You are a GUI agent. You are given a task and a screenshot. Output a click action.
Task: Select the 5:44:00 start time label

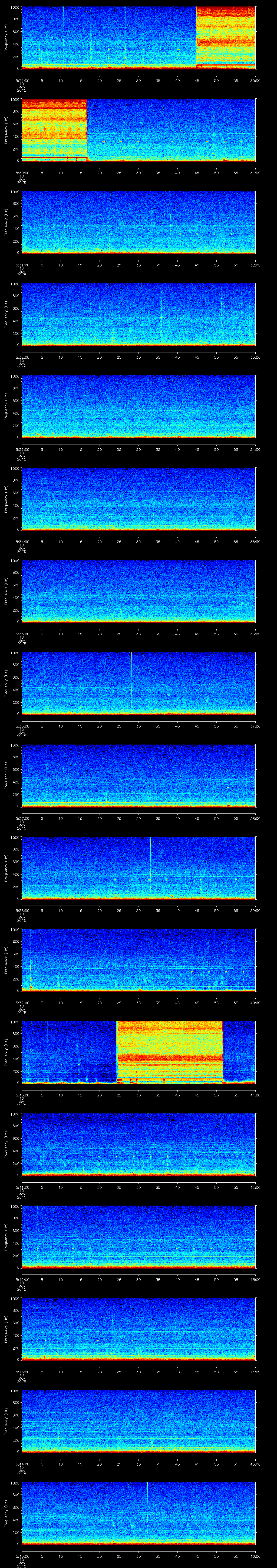click(22, 1464)
